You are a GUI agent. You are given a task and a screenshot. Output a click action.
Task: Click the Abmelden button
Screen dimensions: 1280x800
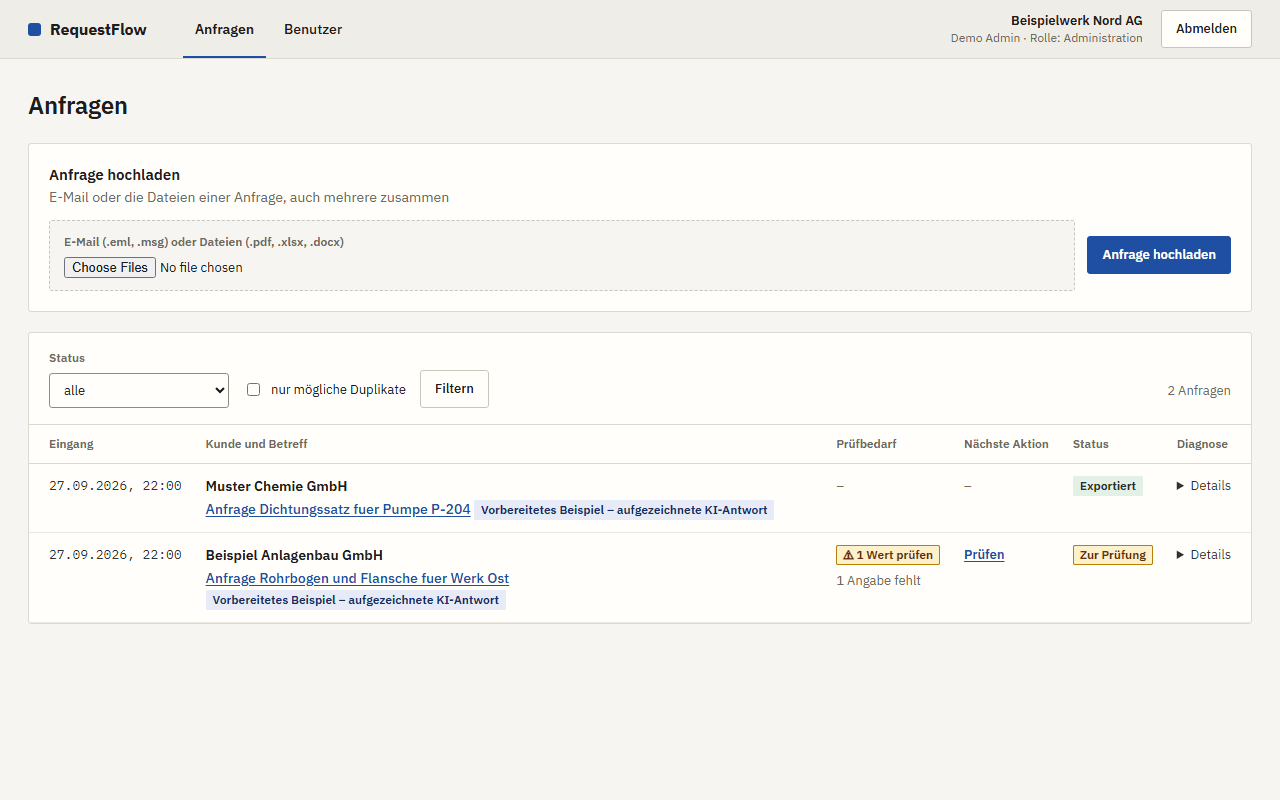(x=1206, y=29)
